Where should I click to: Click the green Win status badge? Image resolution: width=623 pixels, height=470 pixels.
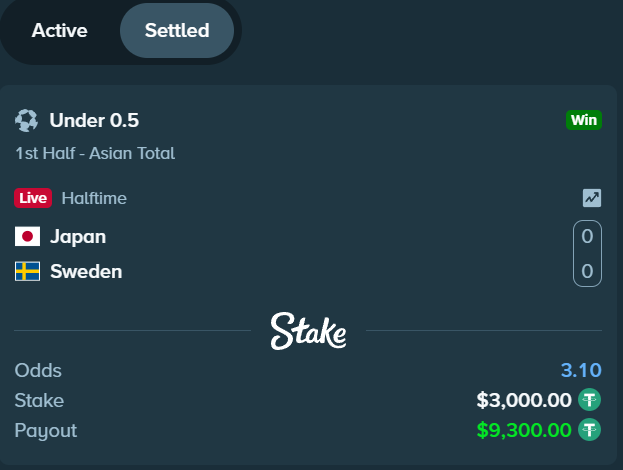click(584, 120)
